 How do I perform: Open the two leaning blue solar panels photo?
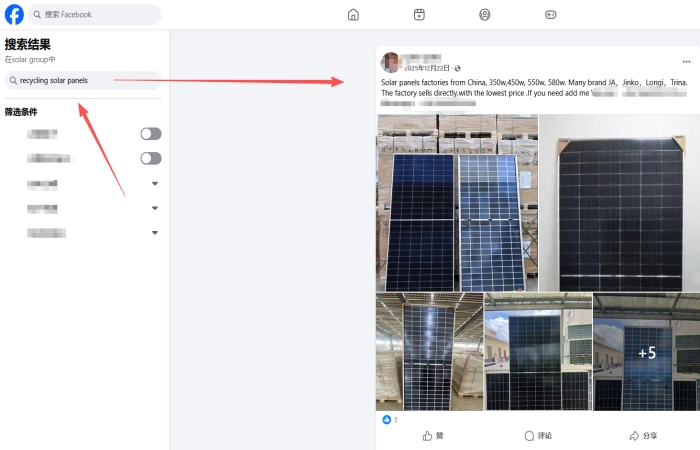(457, 203)
